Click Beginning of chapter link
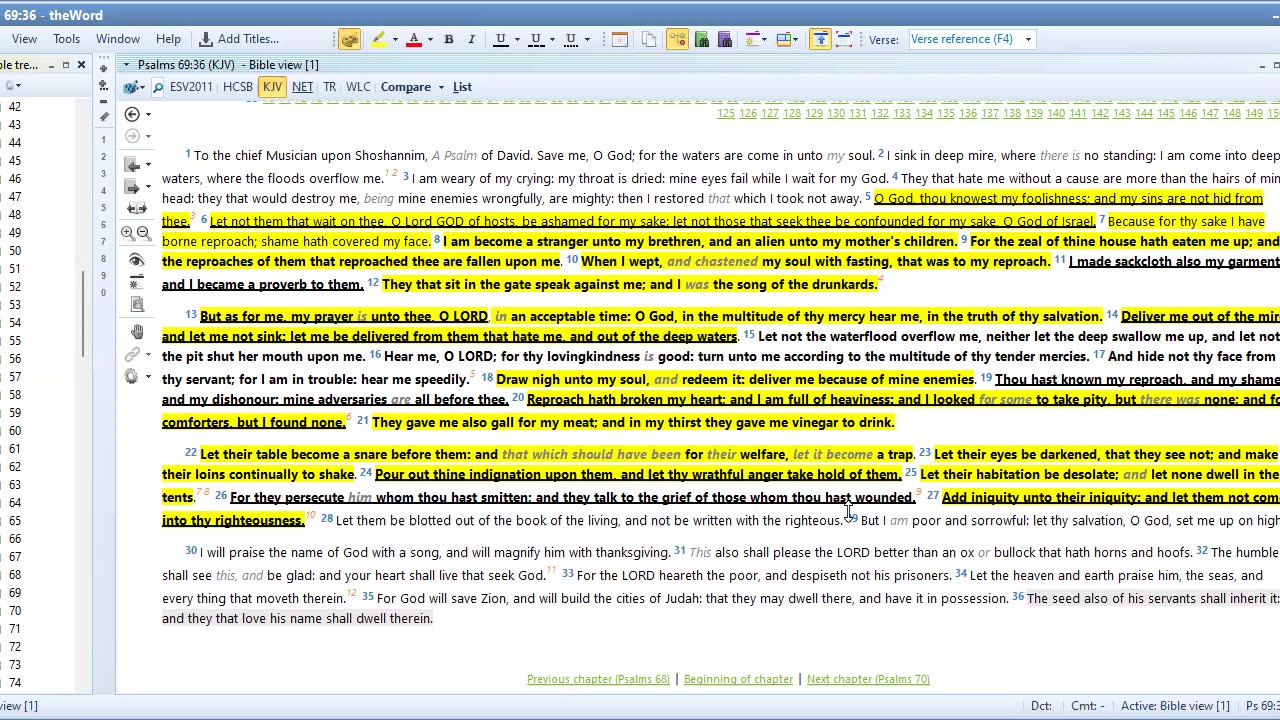 pos(738,679)
